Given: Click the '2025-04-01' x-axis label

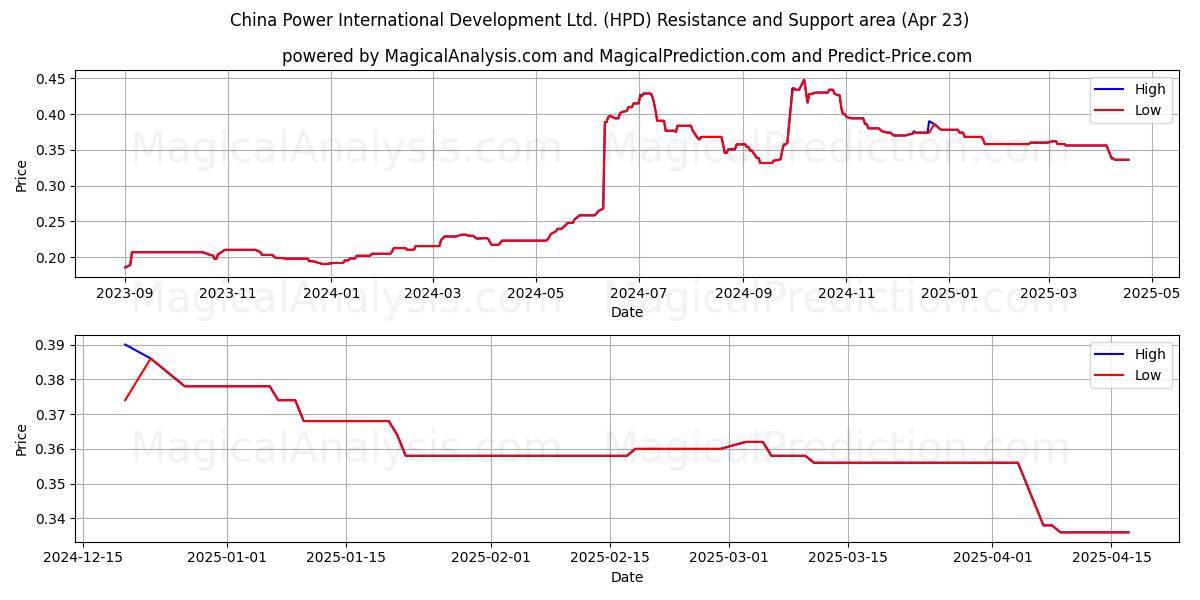Looking at the screenshot, I should (x=994, y=558).
